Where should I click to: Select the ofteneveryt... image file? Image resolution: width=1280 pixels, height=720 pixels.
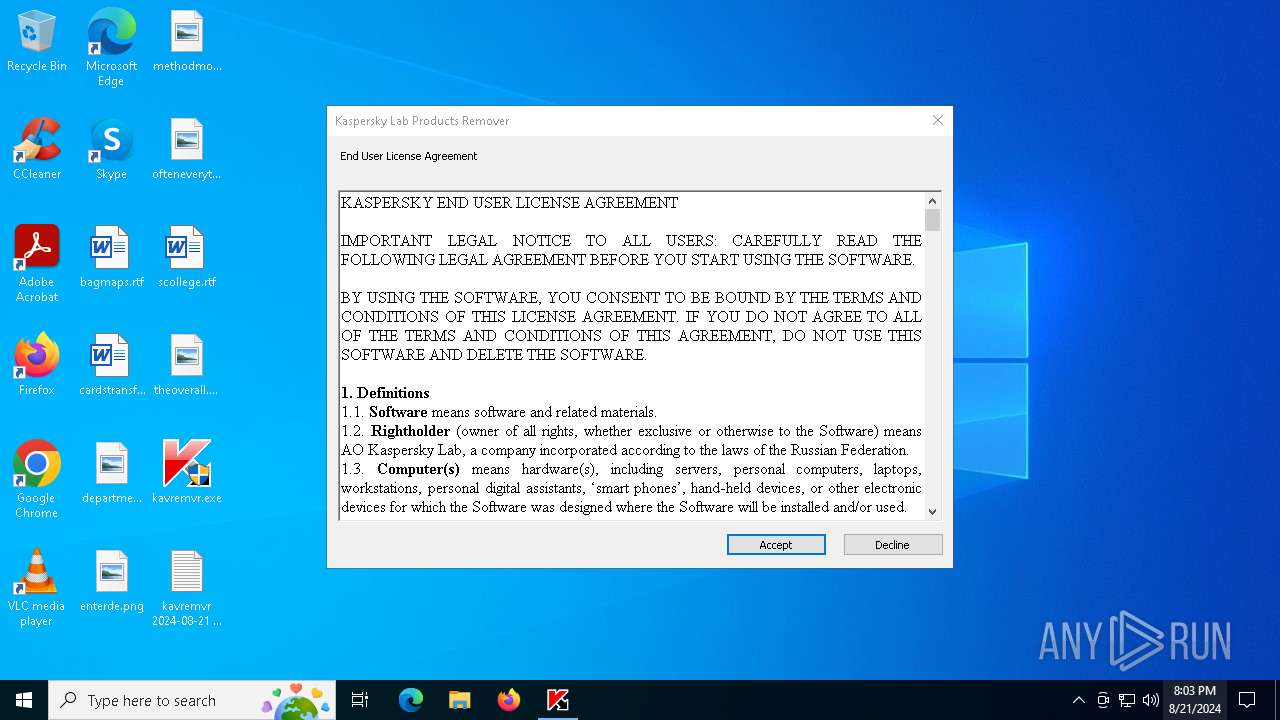click(x=187, y=150)
